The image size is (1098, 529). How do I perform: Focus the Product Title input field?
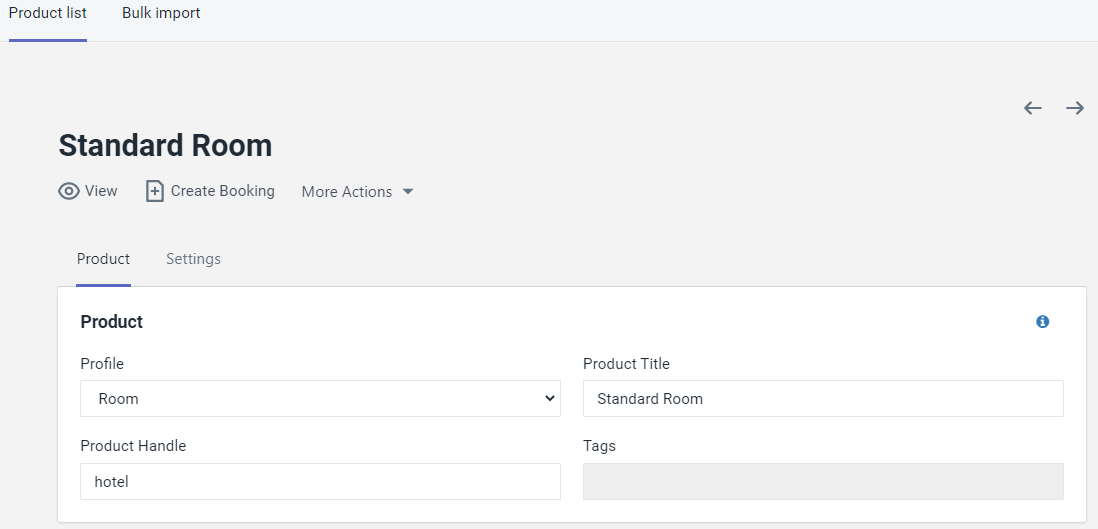823,399
